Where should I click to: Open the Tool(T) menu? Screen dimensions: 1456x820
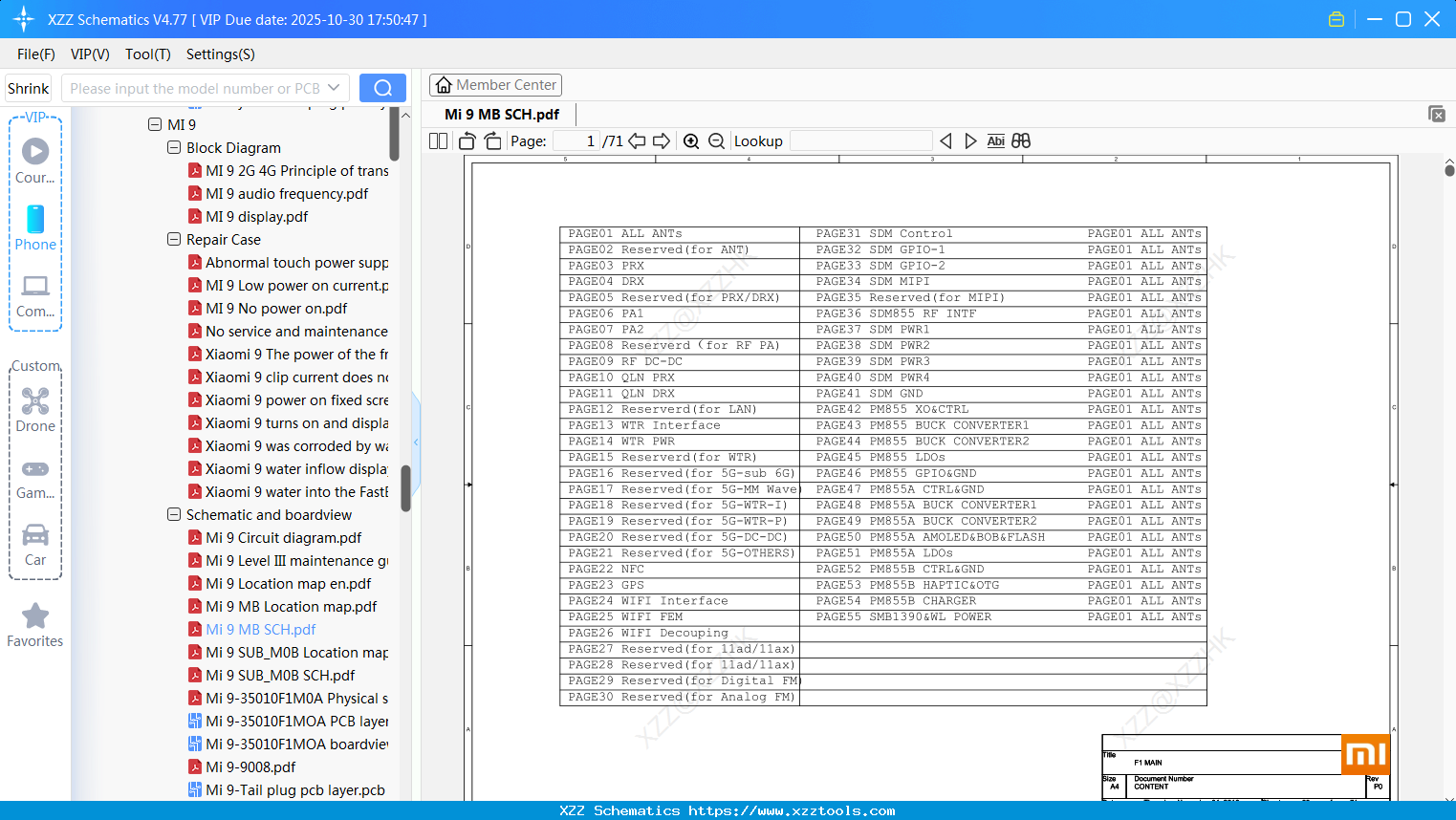[x=148, y=54]
